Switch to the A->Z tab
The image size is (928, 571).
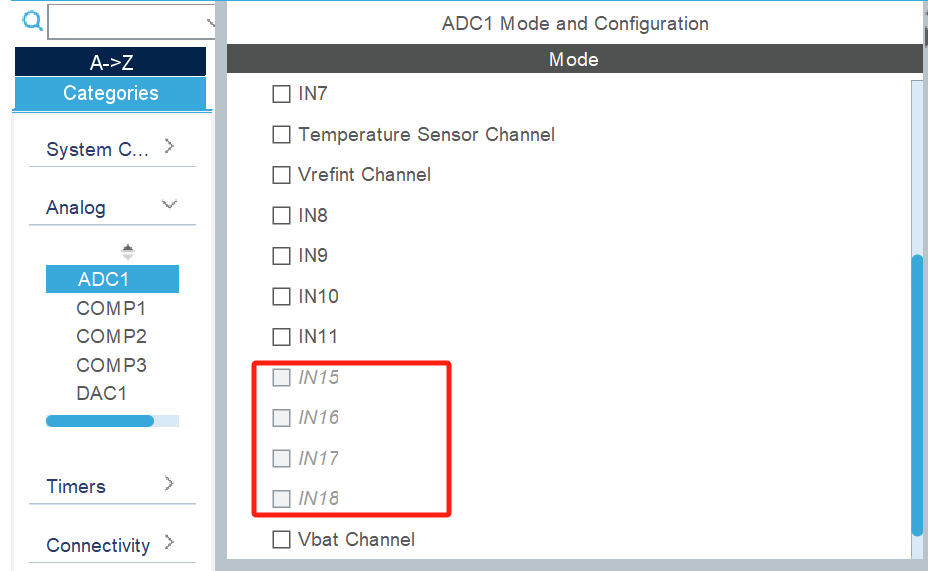click(110, 62)
